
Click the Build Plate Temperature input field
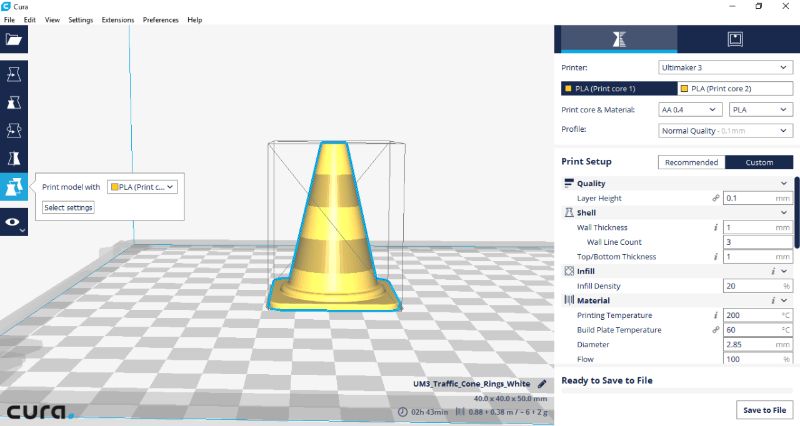point(758,330)
